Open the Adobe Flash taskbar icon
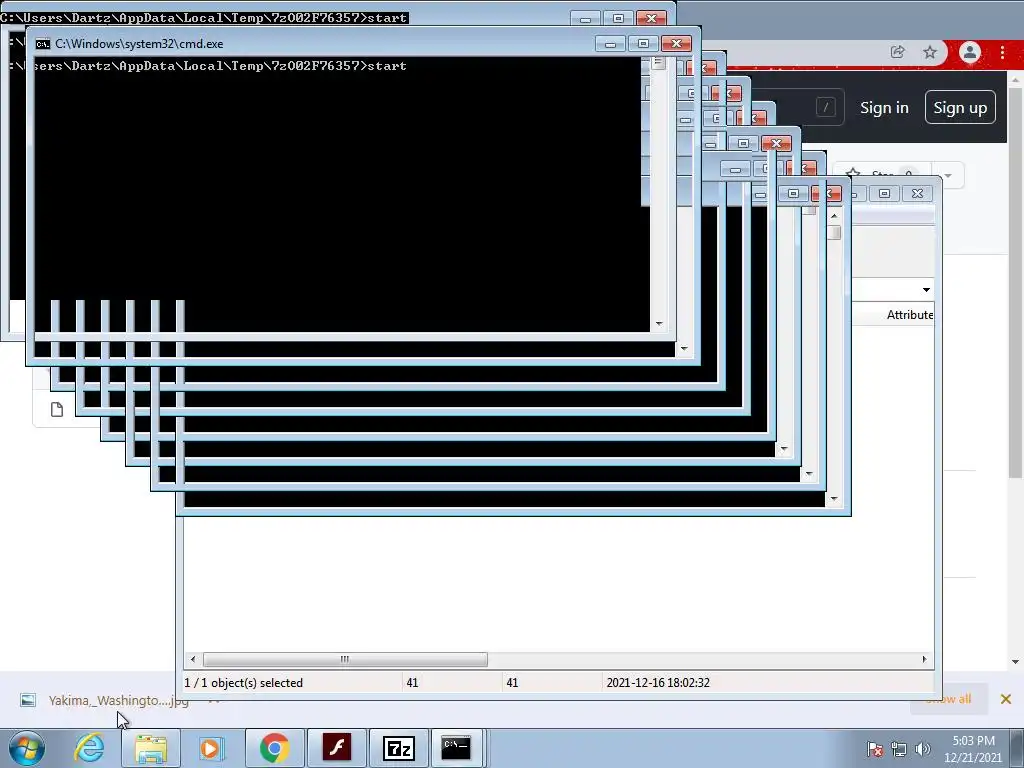Image resolution: width=1024 pixels, height=768 pixels. pyautogui.click(x=337, y=748)
